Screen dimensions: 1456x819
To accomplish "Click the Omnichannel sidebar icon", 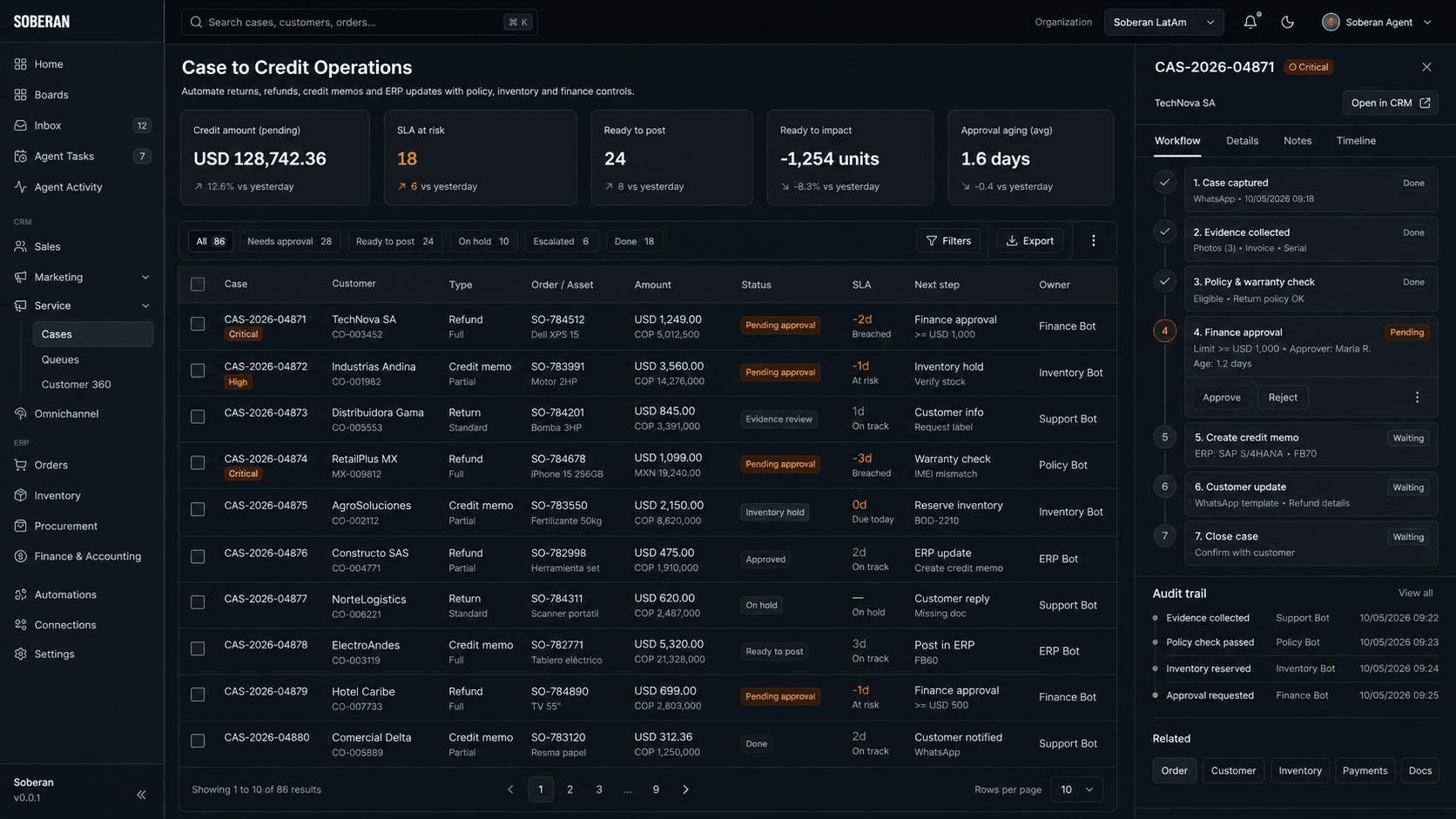I will (20, 414).
